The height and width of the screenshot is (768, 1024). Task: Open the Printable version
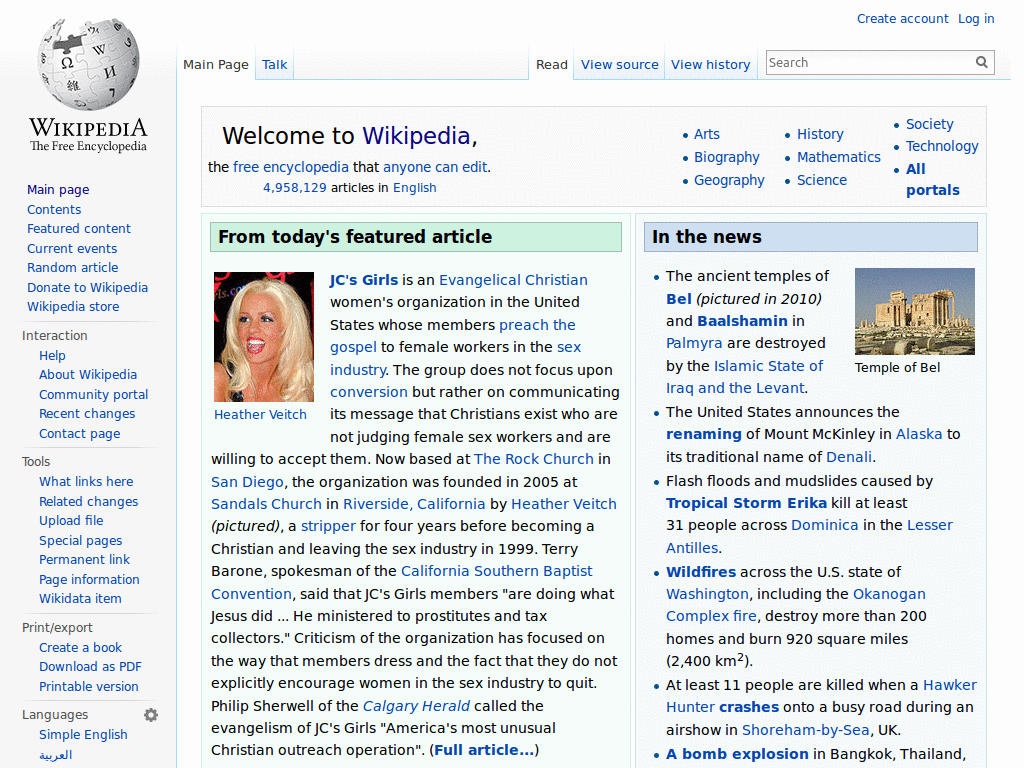[x=89, y=687]
